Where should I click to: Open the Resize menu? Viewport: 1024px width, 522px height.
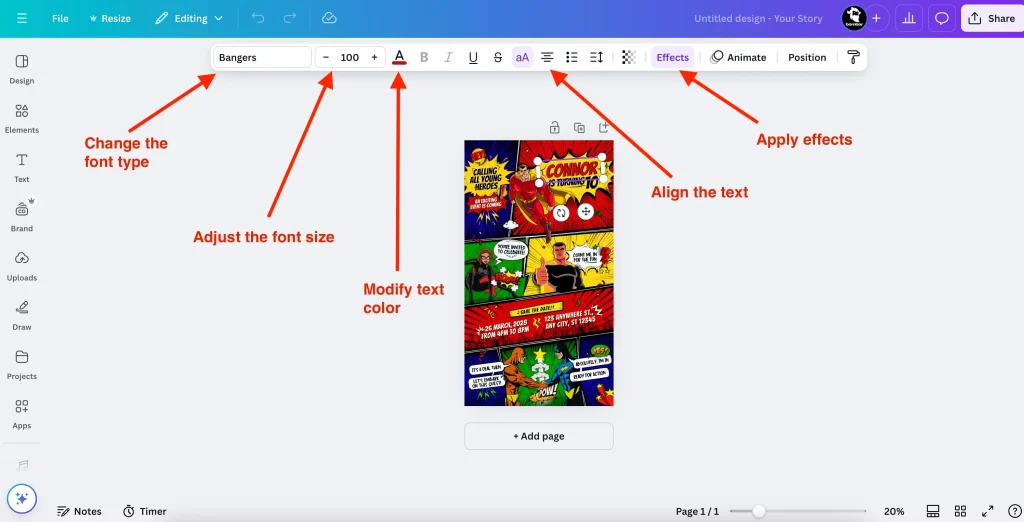click(x=109, y=18)
